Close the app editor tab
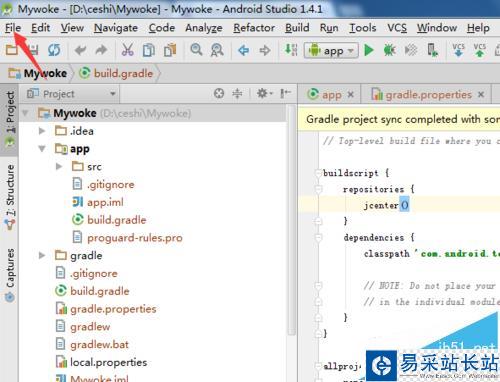 pos(350,95)
